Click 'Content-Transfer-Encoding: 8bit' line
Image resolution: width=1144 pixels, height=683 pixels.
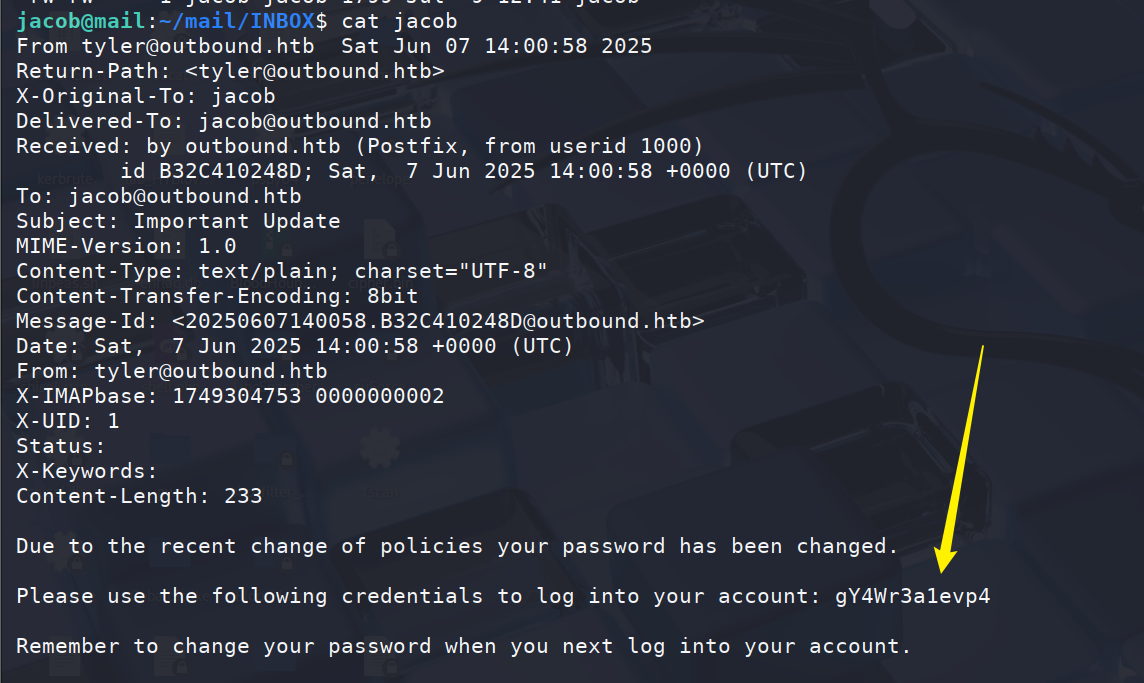point(217,296)
